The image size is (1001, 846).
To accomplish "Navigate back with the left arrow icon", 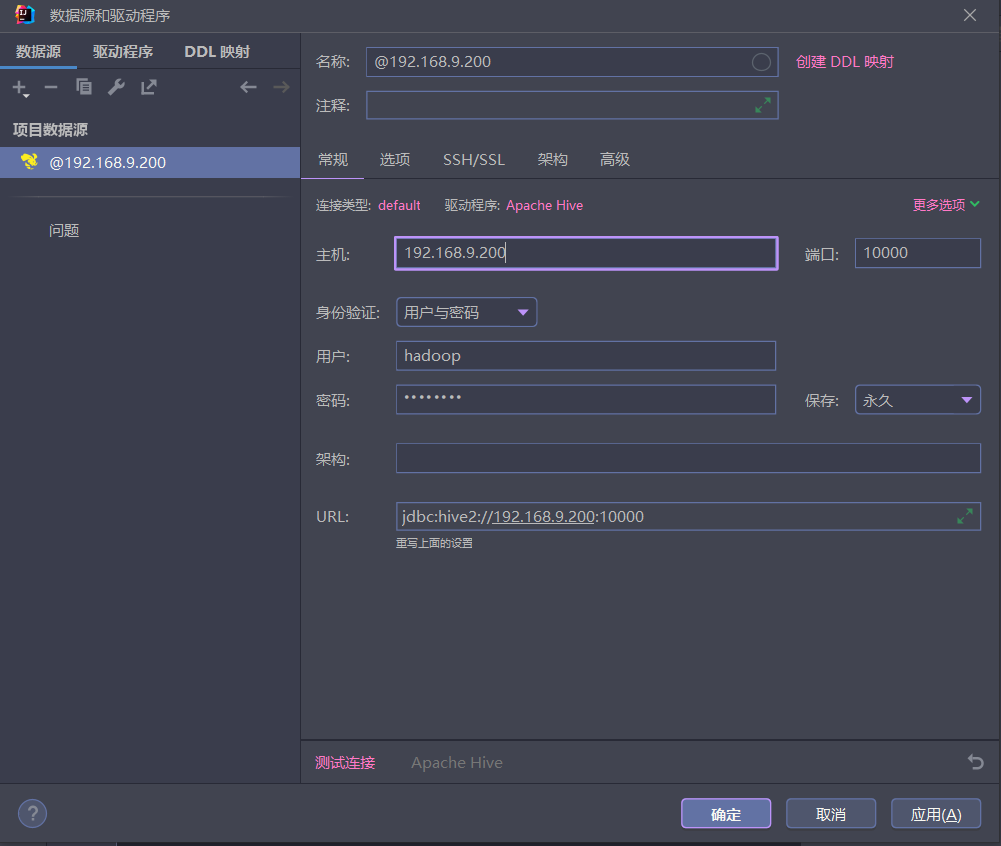I will click(248, 87).
